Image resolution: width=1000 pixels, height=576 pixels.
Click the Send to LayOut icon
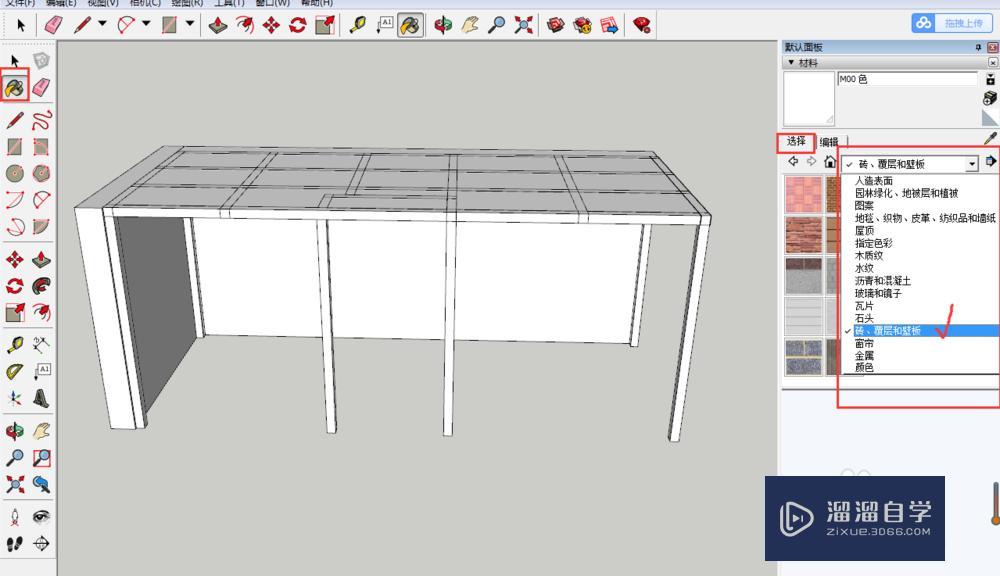[609, 25]
